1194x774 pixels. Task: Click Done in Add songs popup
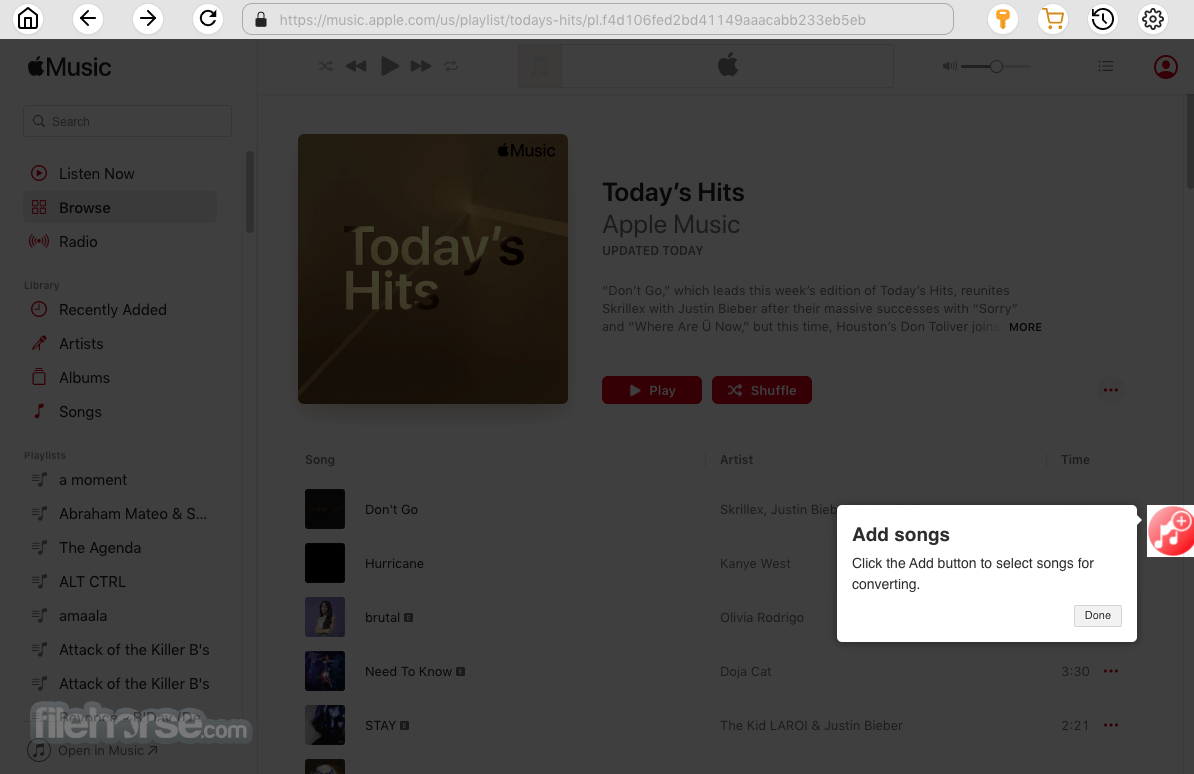[x=1097, y=616]
